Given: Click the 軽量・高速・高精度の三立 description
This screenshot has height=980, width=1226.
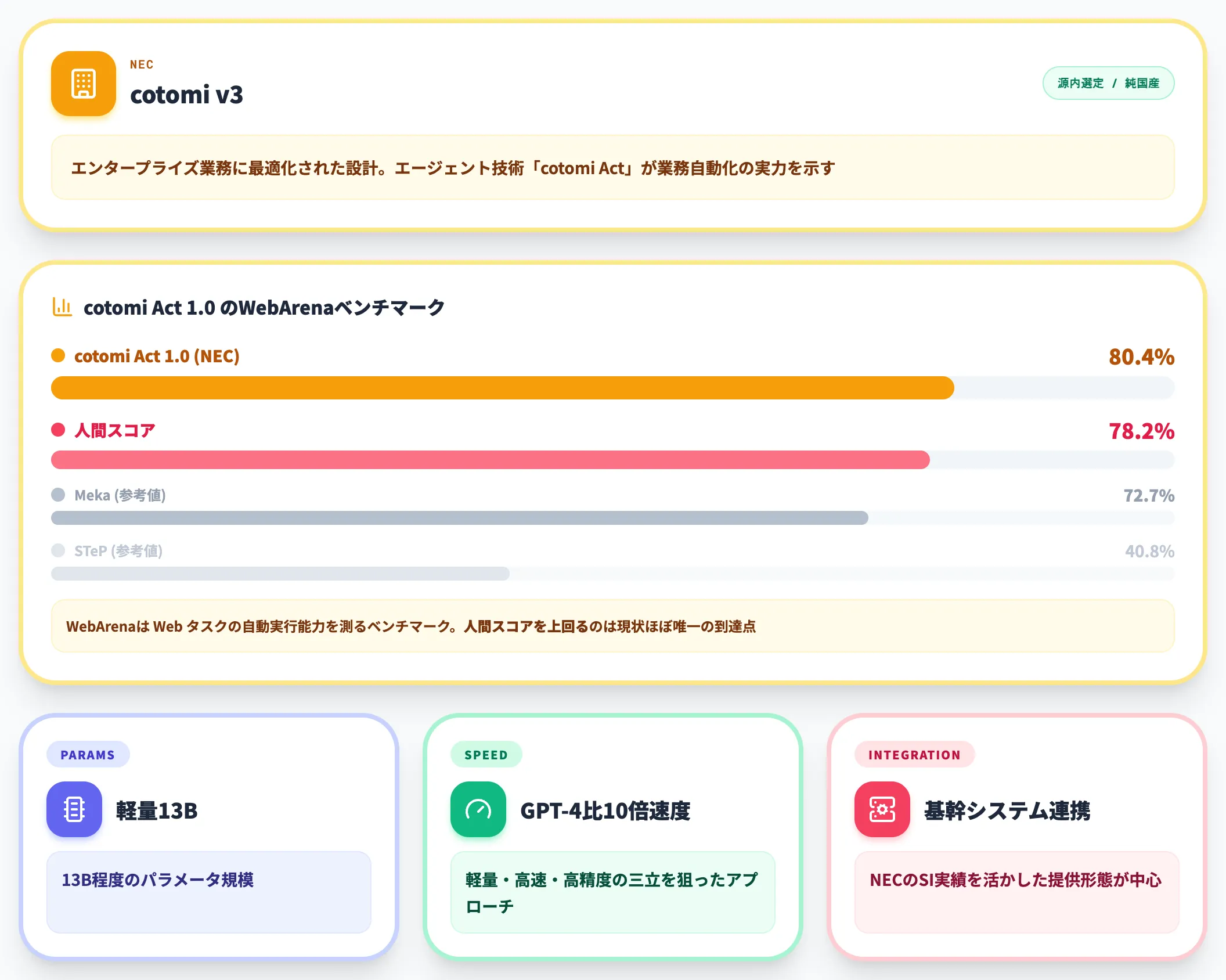Looking at the screenshot, I should pyautogui.click(x=613, y=892).
